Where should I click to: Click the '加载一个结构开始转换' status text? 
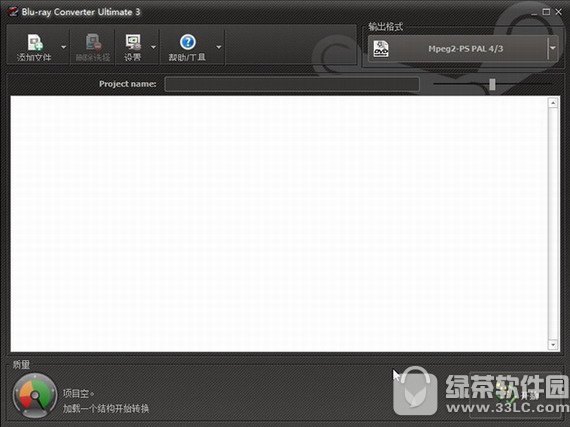click(x=106, y=409)
